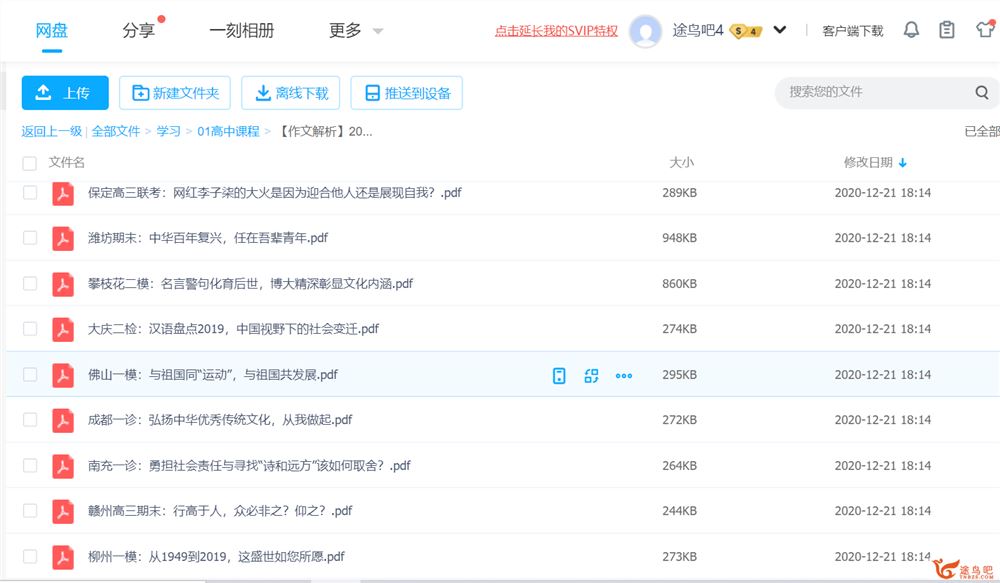
Task: Click the search magnifier icon
Action: 982,92
